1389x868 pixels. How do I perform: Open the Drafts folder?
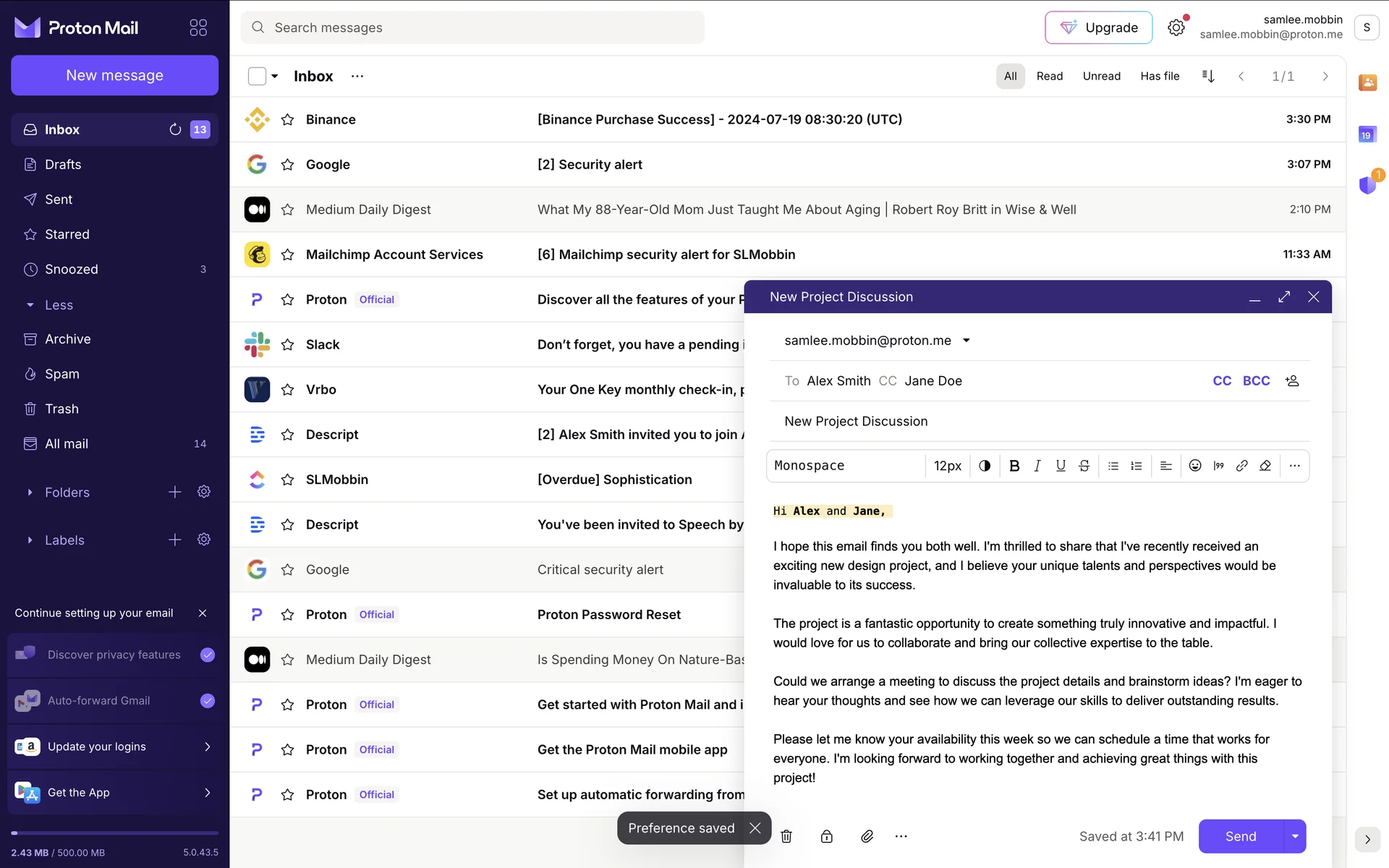(63, 164)
